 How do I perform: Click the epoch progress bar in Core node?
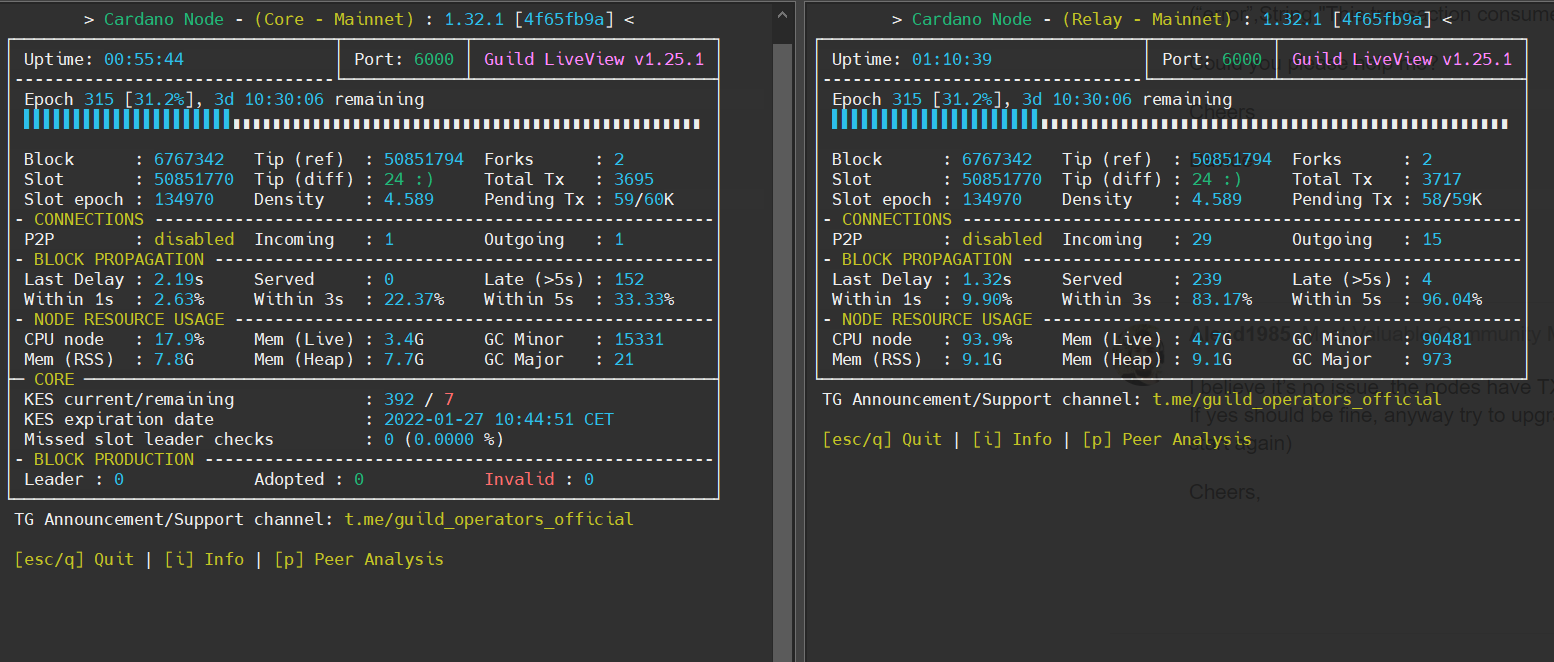[x=362, y=122]
